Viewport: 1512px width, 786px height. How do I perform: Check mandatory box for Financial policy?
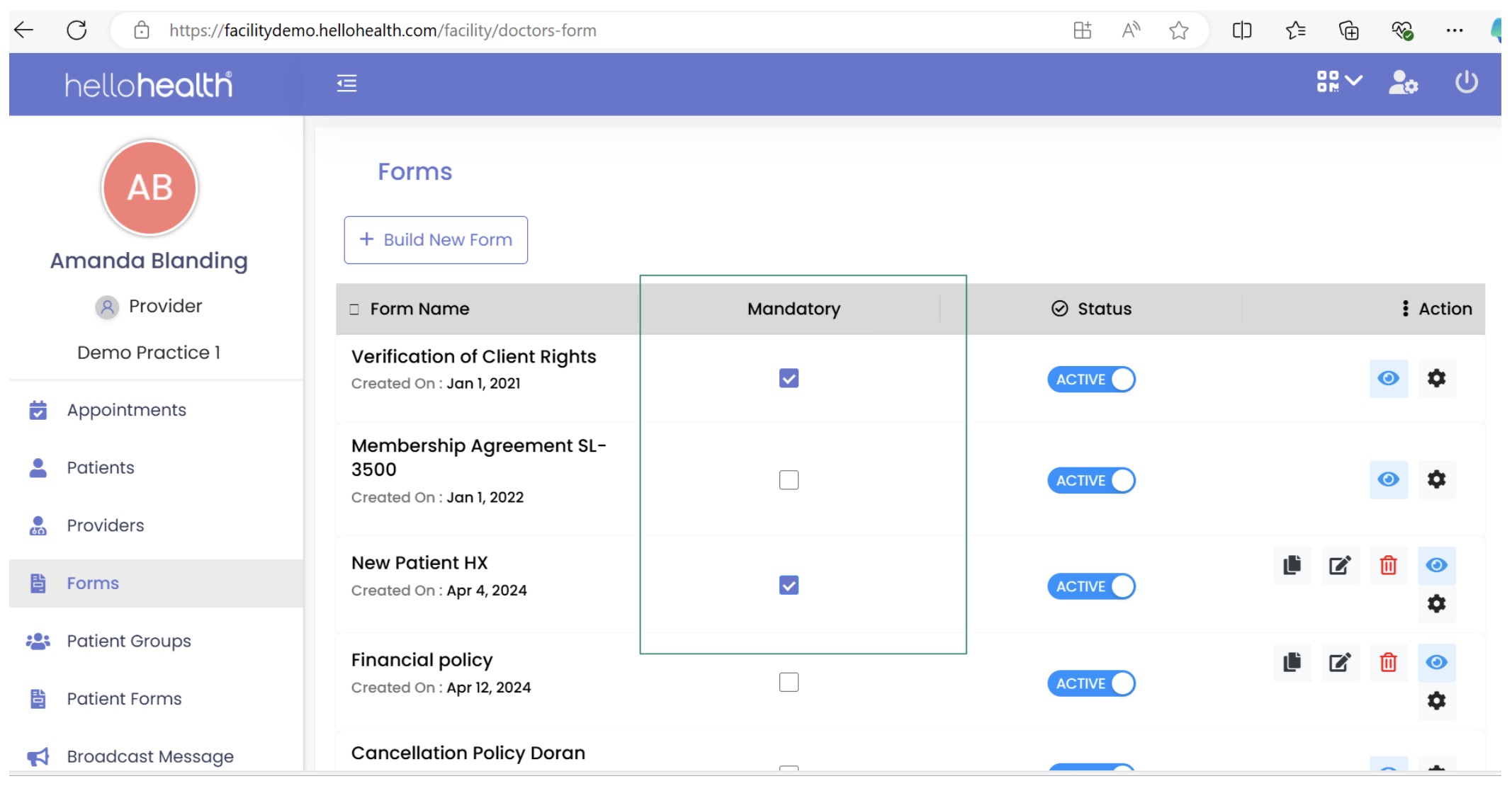pyautogui.click(x=789, y=682)
